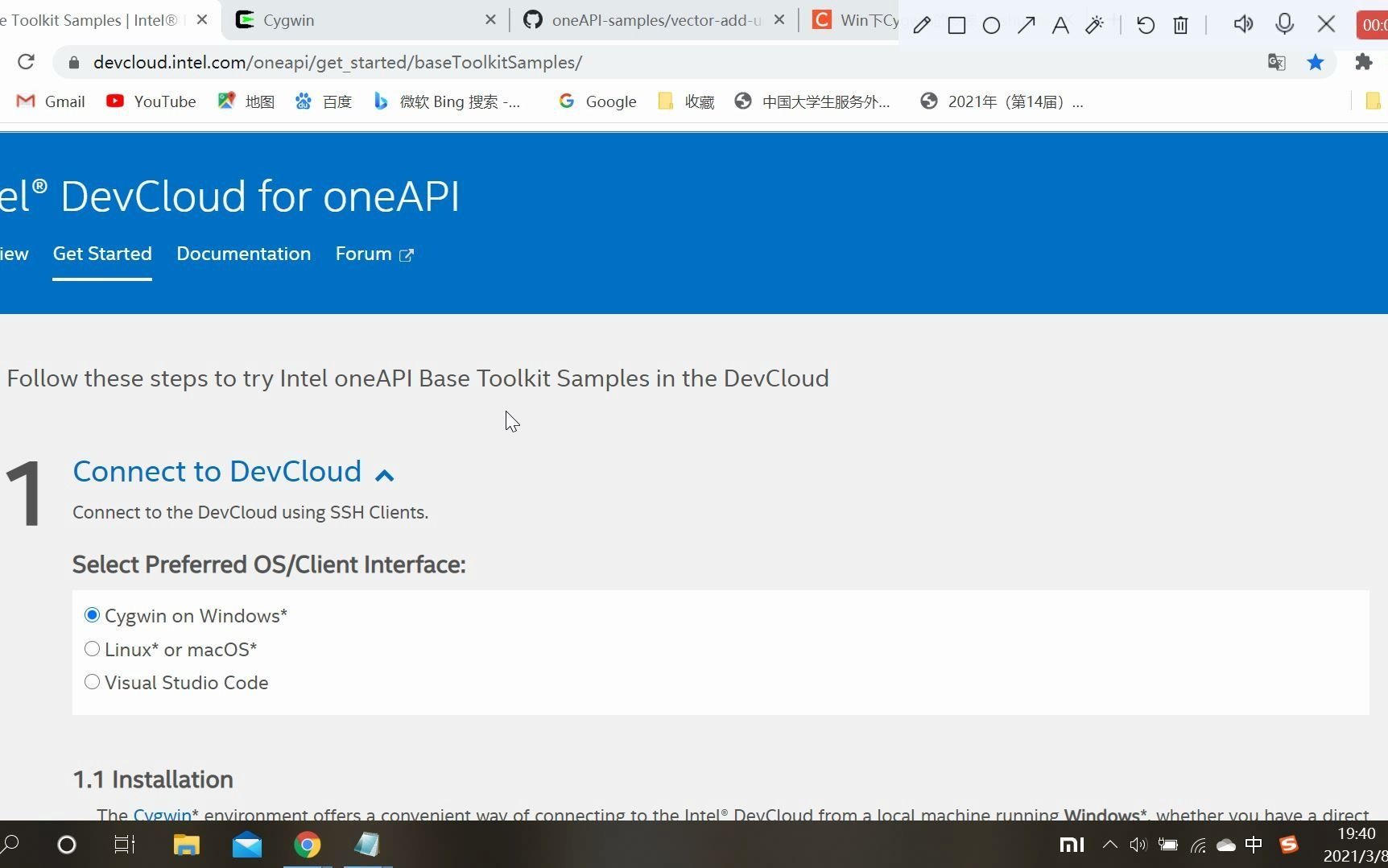Open Wi-Fi network settings in tray
This screenshot has height=868, width=1388.
(1198, 845)
